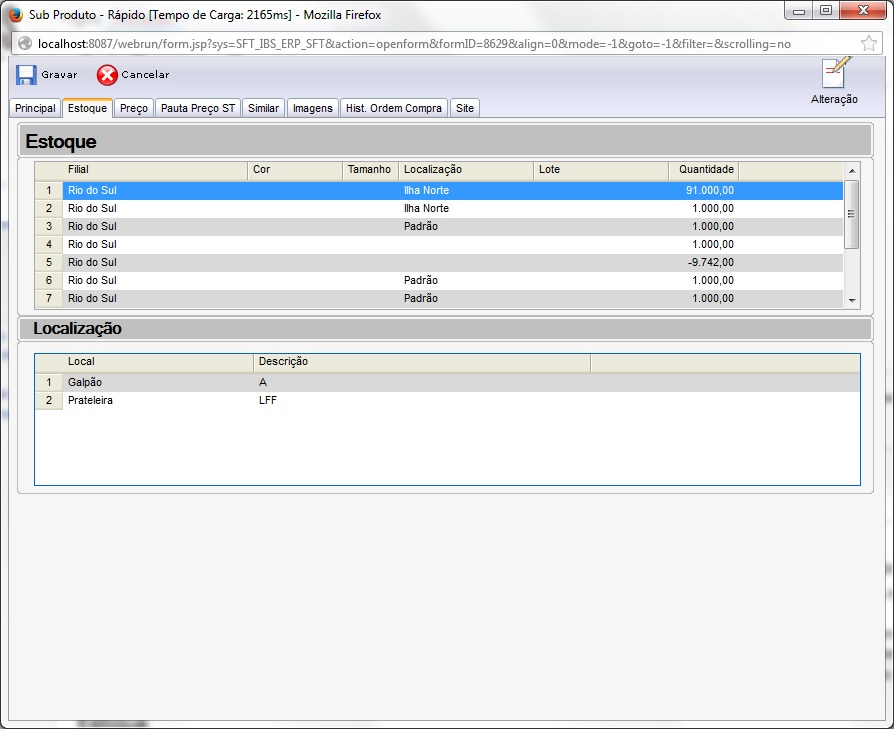This screenshot has width=894, height=729.
Task: Click the browser URL address field
Action: pos(445,44)
